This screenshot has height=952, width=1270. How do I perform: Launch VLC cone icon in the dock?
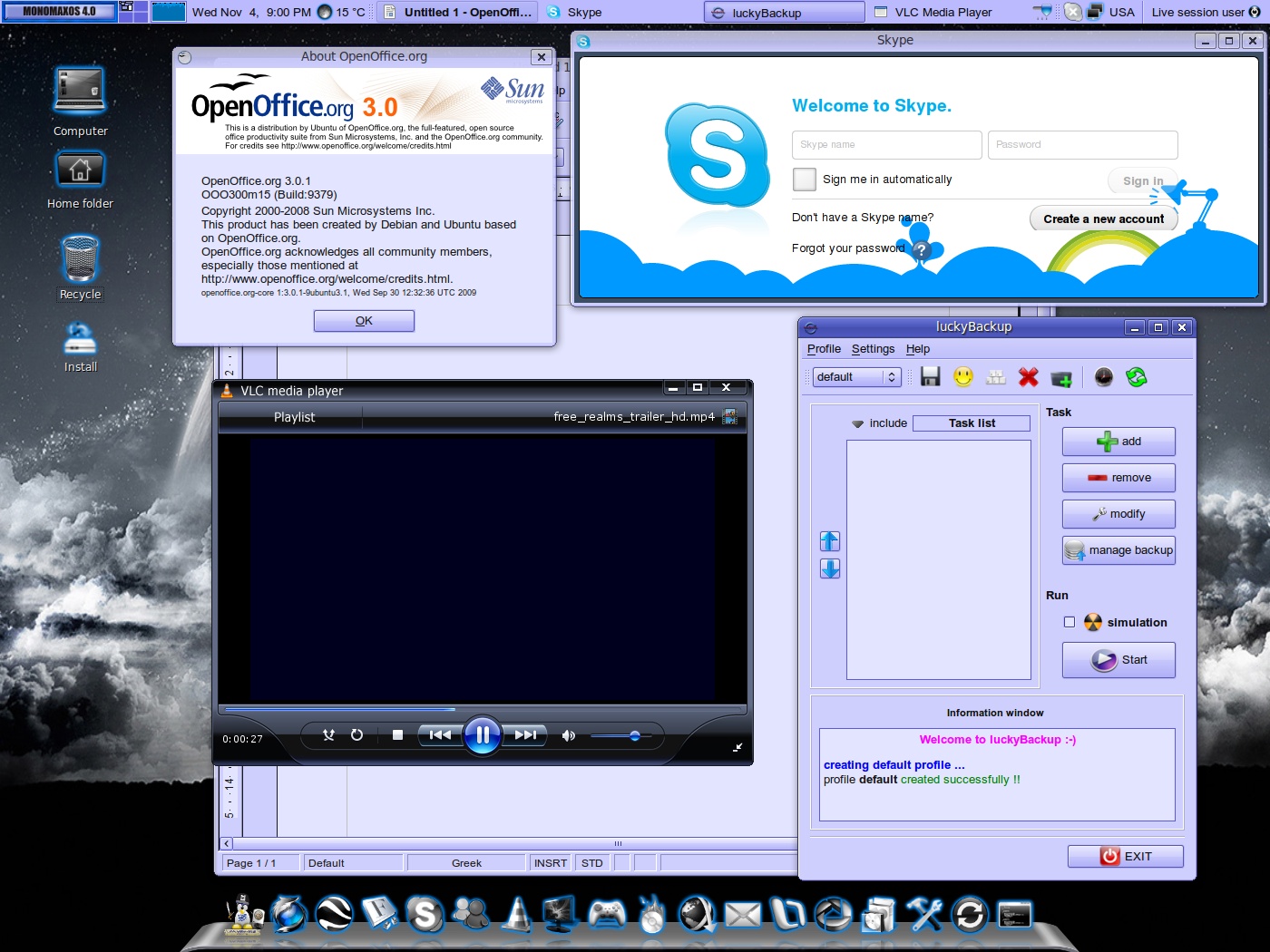tap(516, 914)
